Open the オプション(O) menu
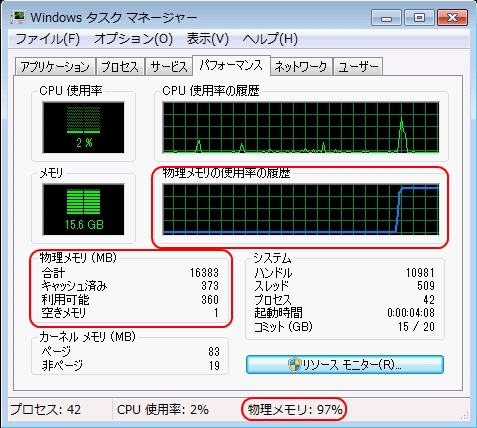477x428 pixels. coord(133,39)
